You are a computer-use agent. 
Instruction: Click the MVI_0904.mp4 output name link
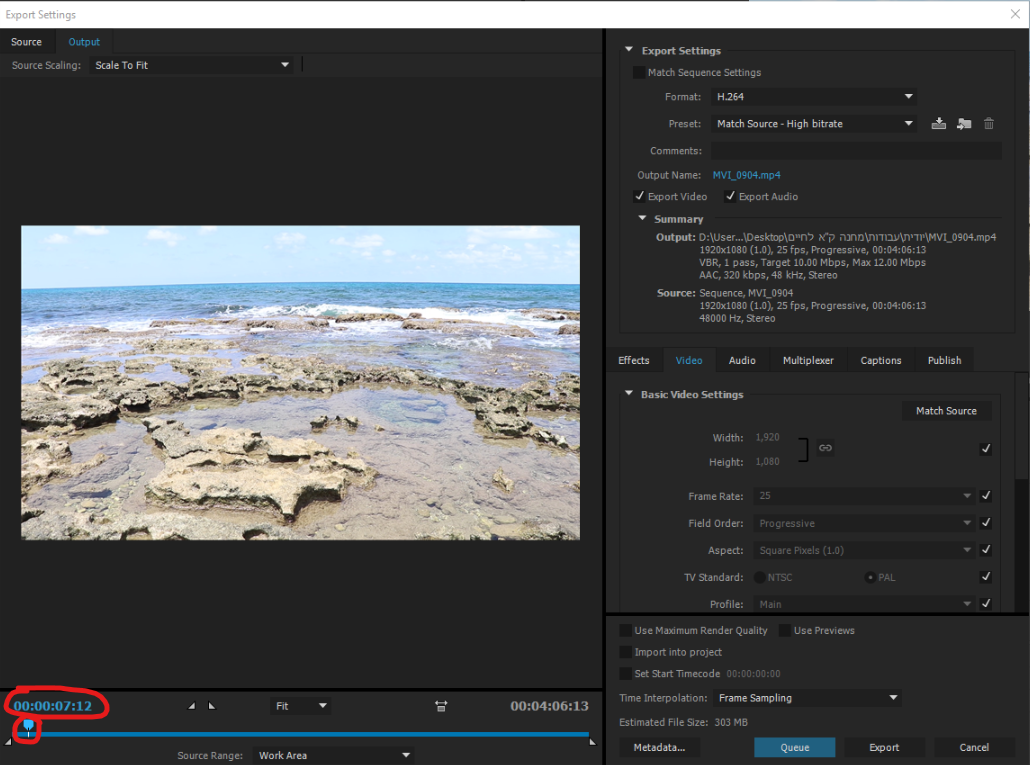point(746,175)
